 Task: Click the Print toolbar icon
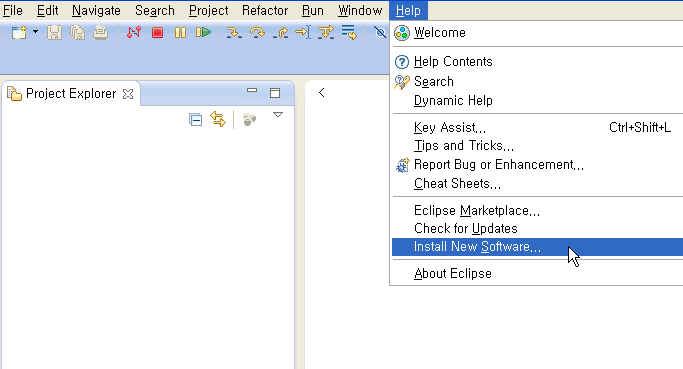click(x=101, y=33)
